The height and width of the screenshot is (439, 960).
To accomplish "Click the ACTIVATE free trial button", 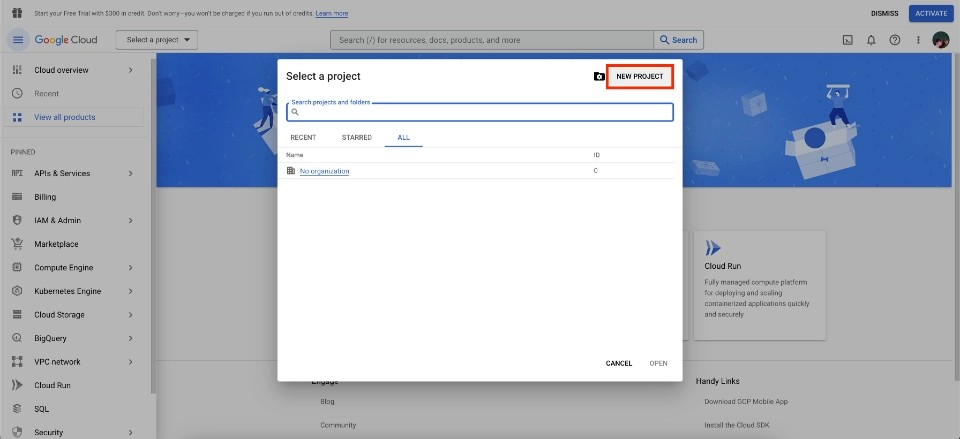I will (x=931, y=13).
